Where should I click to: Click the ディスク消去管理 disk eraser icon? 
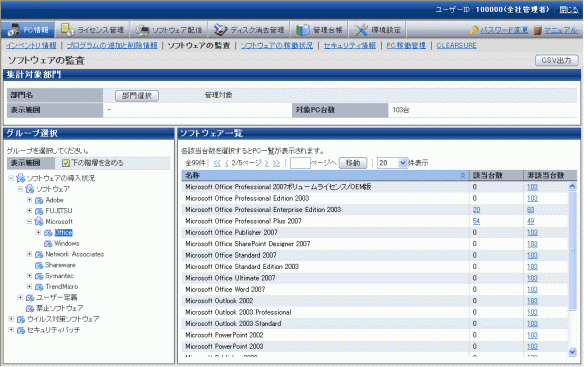point(220,30)
